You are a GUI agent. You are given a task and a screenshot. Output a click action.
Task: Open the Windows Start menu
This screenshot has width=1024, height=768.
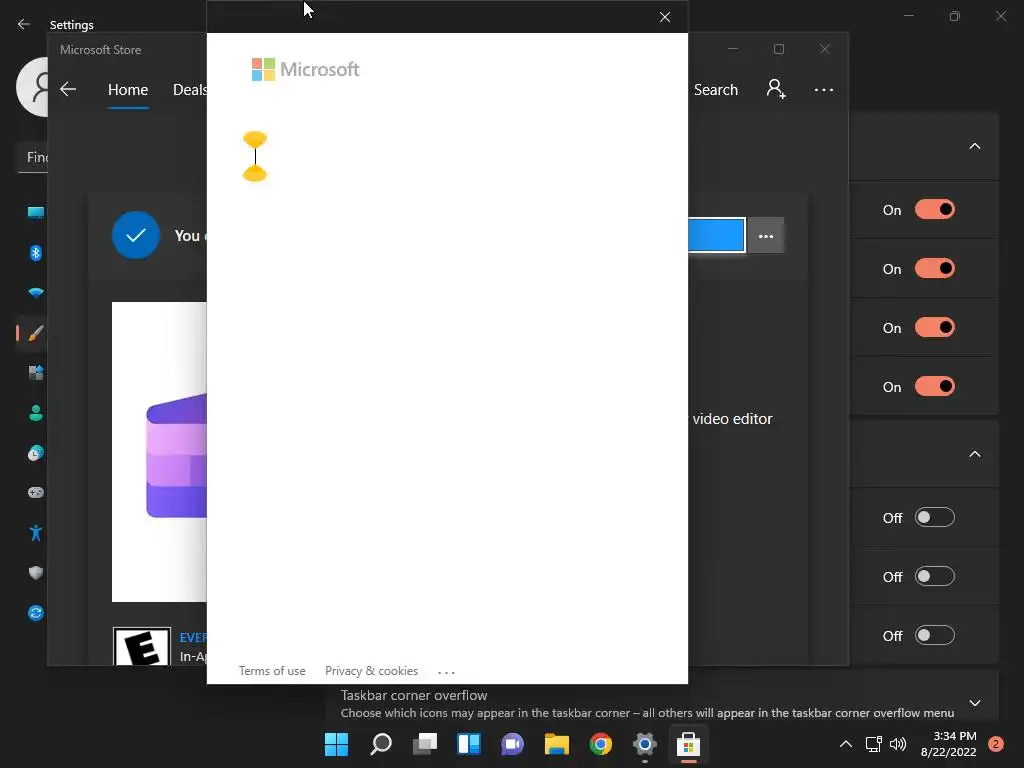336,744
